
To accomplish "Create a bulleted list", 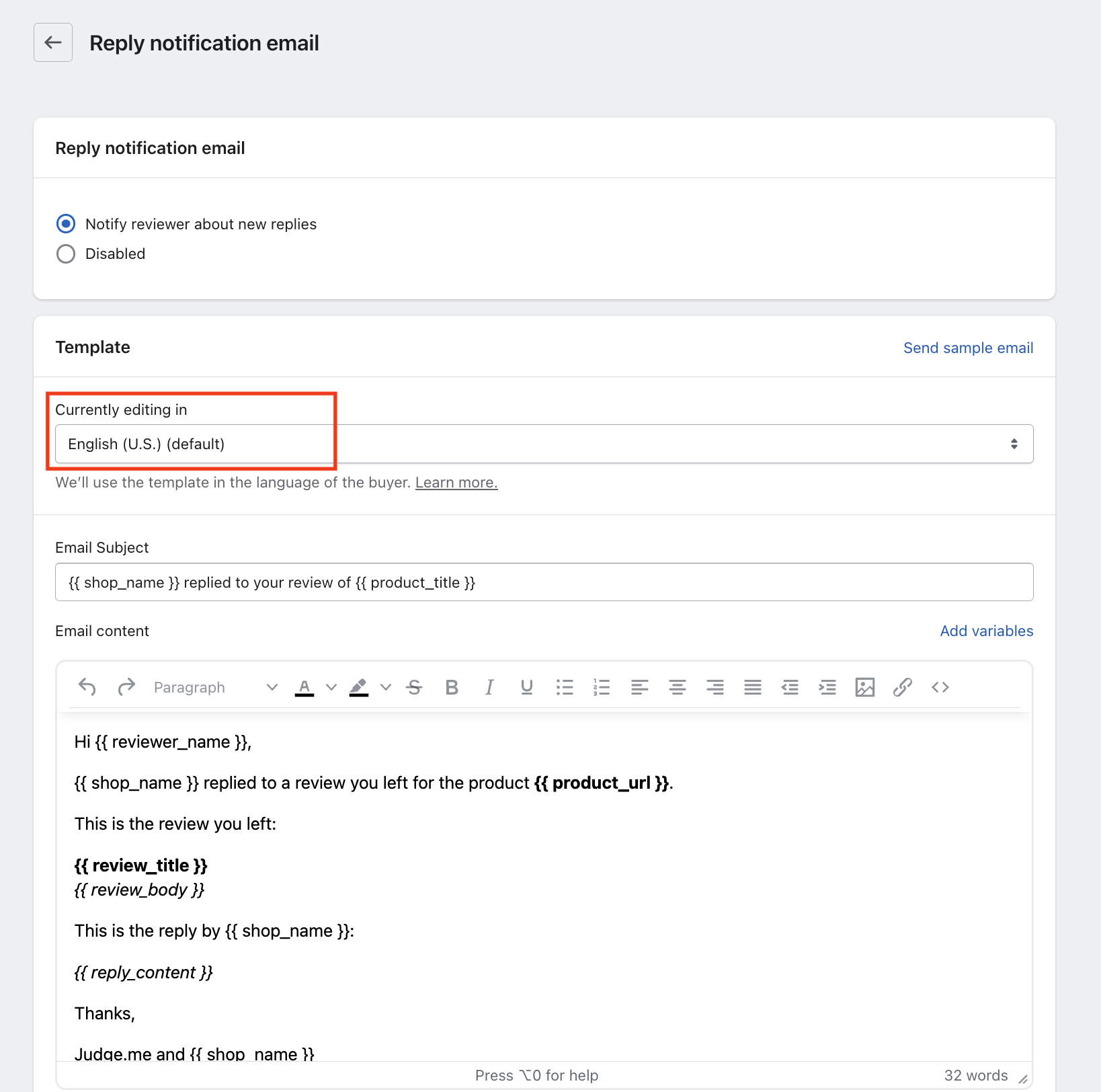I will 565,687.
